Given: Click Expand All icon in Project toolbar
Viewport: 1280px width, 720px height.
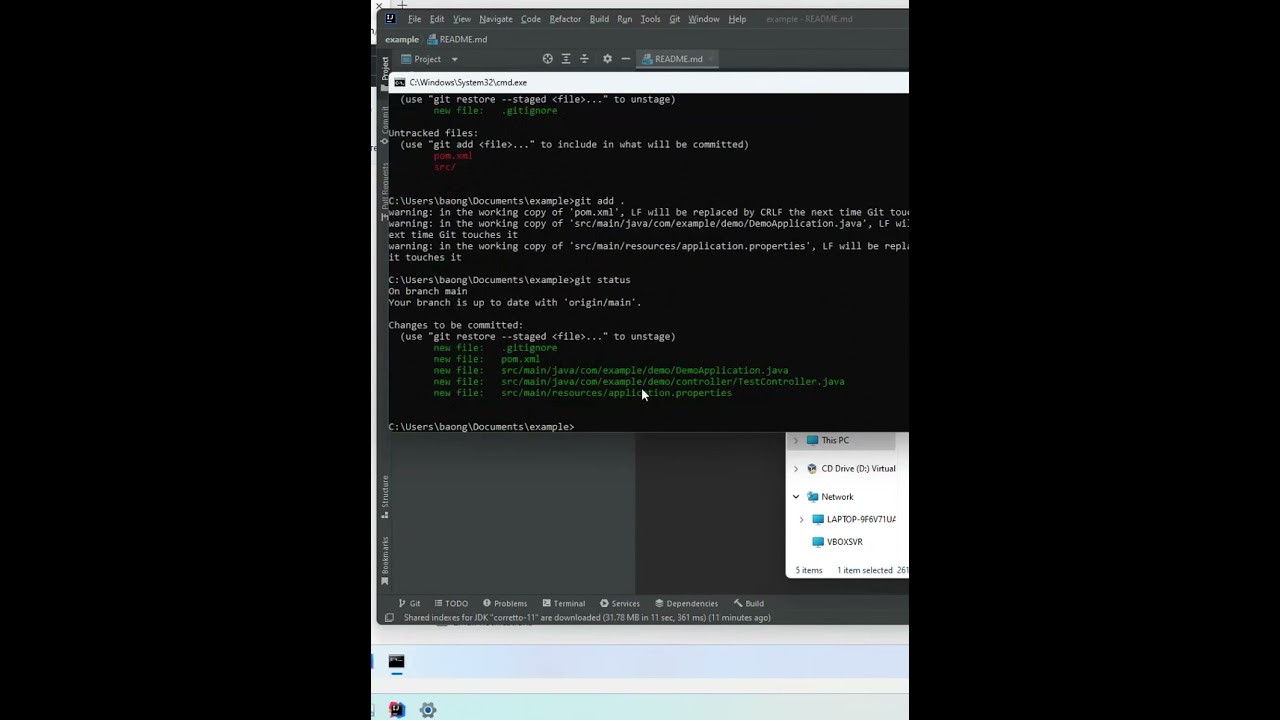Looking at the screenshot, I should [x=566, y=59].
